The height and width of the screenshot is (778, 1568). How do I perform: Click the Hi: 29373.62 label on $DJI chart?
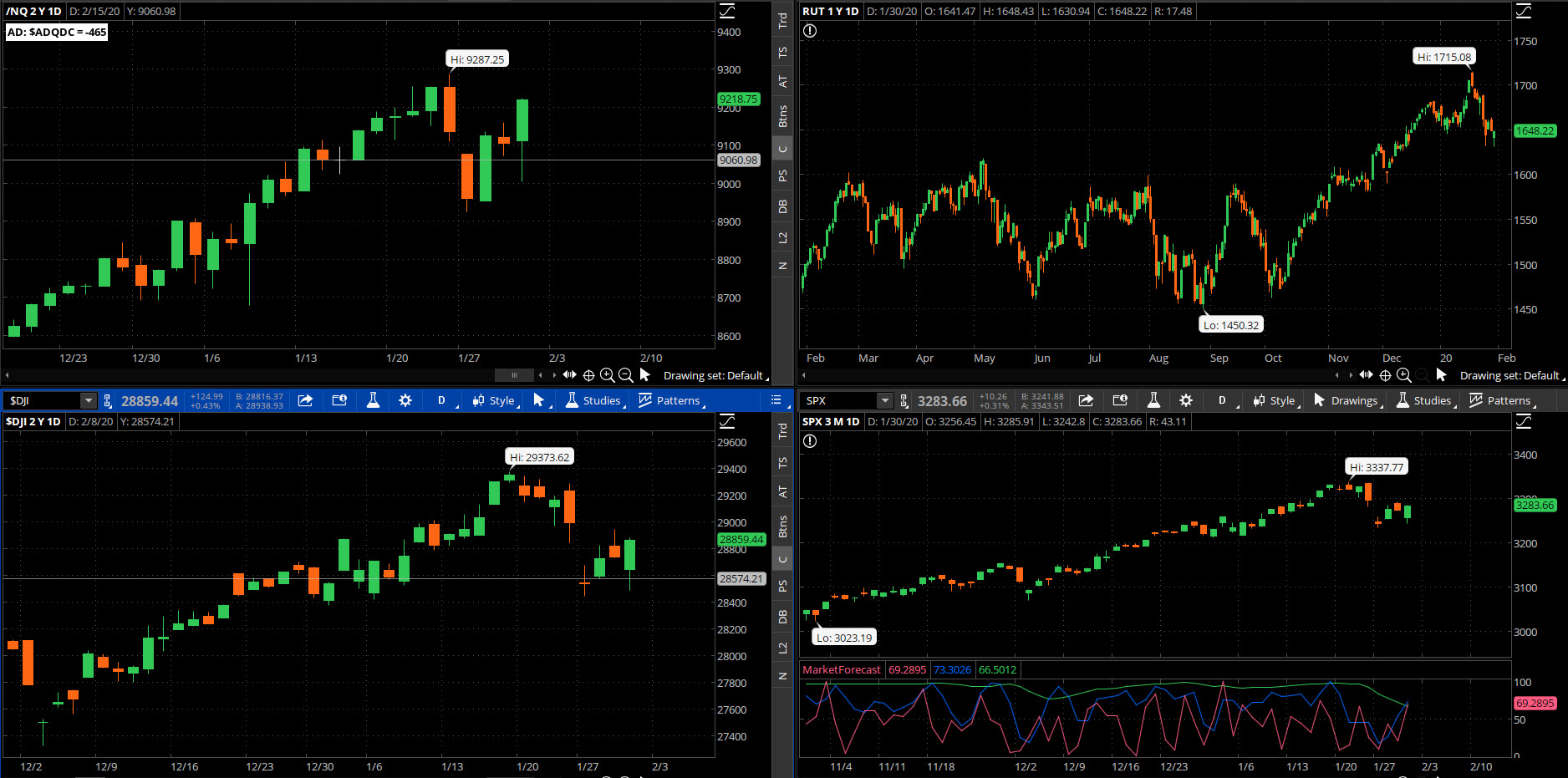(x=540, y=457)
